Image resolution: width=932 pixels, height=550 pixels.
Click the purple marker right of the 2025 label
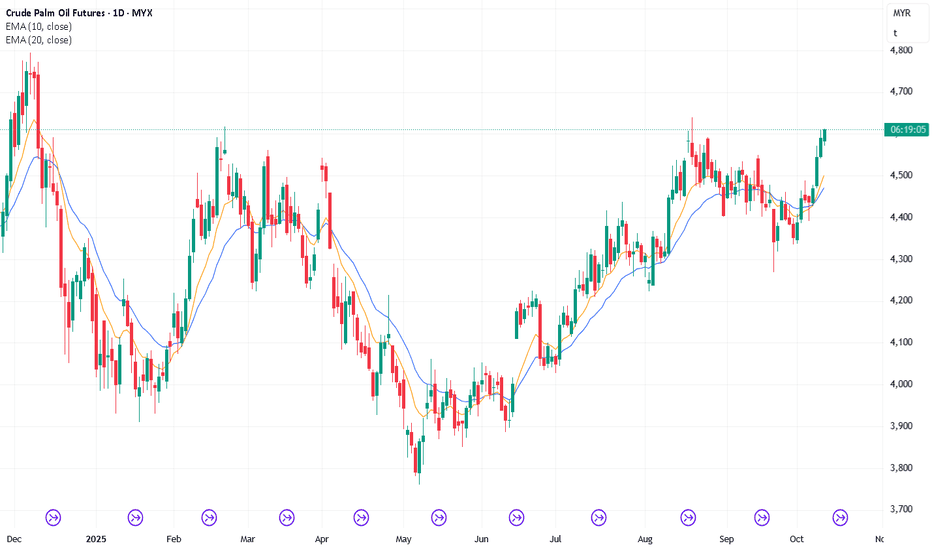(x=136, y=517)
